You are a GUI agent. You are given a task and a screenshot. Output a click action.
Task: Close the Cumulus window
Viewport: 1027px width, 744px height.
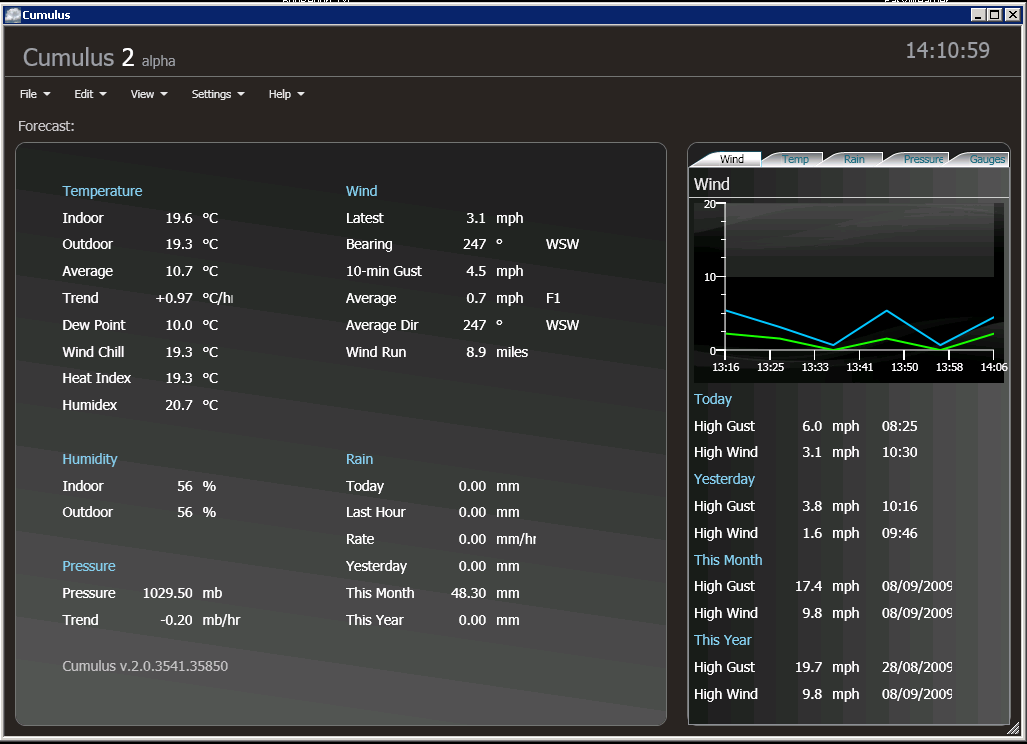pos(1012,14)
